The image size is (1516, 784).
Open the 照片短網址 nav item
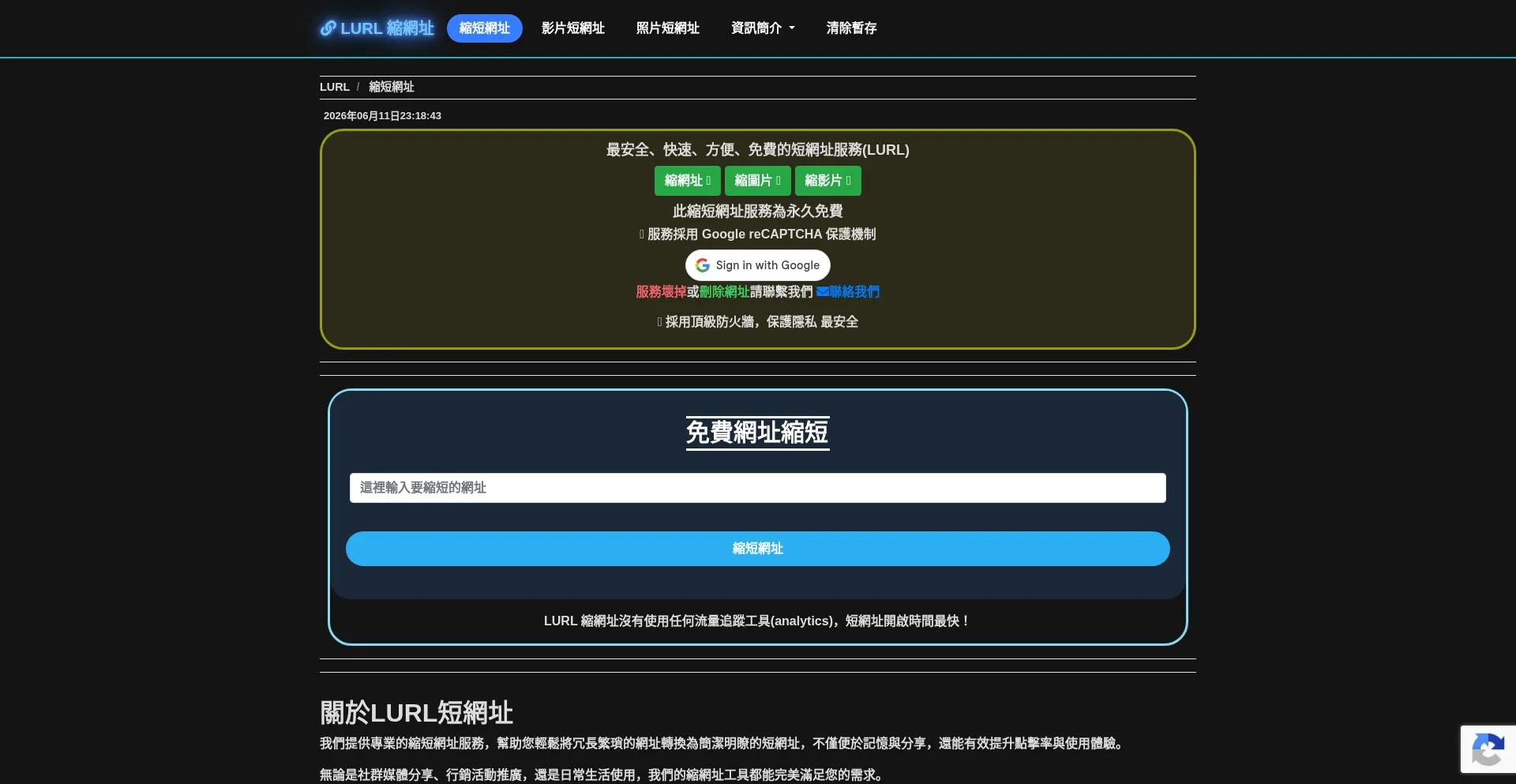coord(668,28)
